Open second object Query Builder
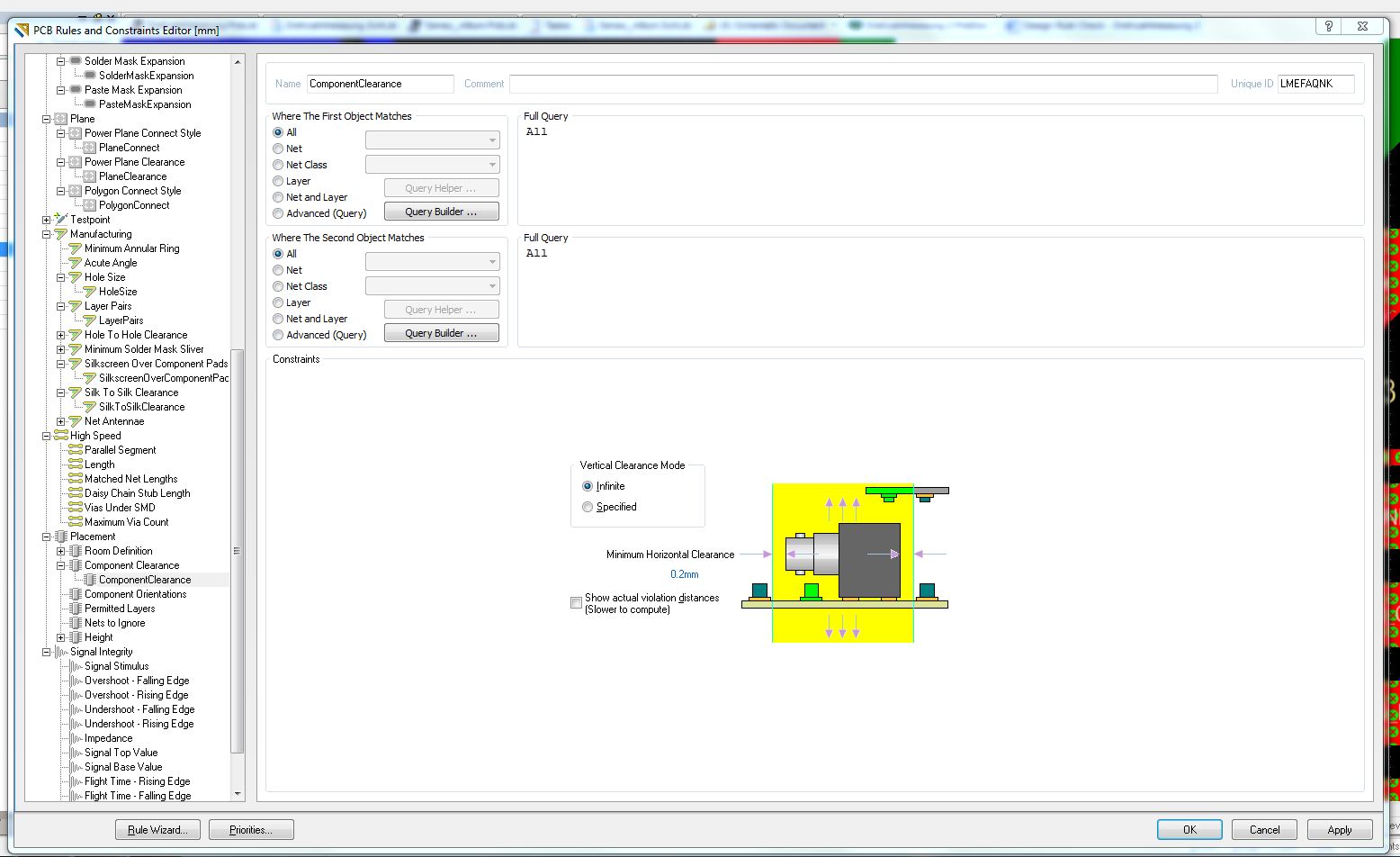Image resolution: width=1400 pixels, height=857 pixels. pyautogui.click(x=441, y=333)
